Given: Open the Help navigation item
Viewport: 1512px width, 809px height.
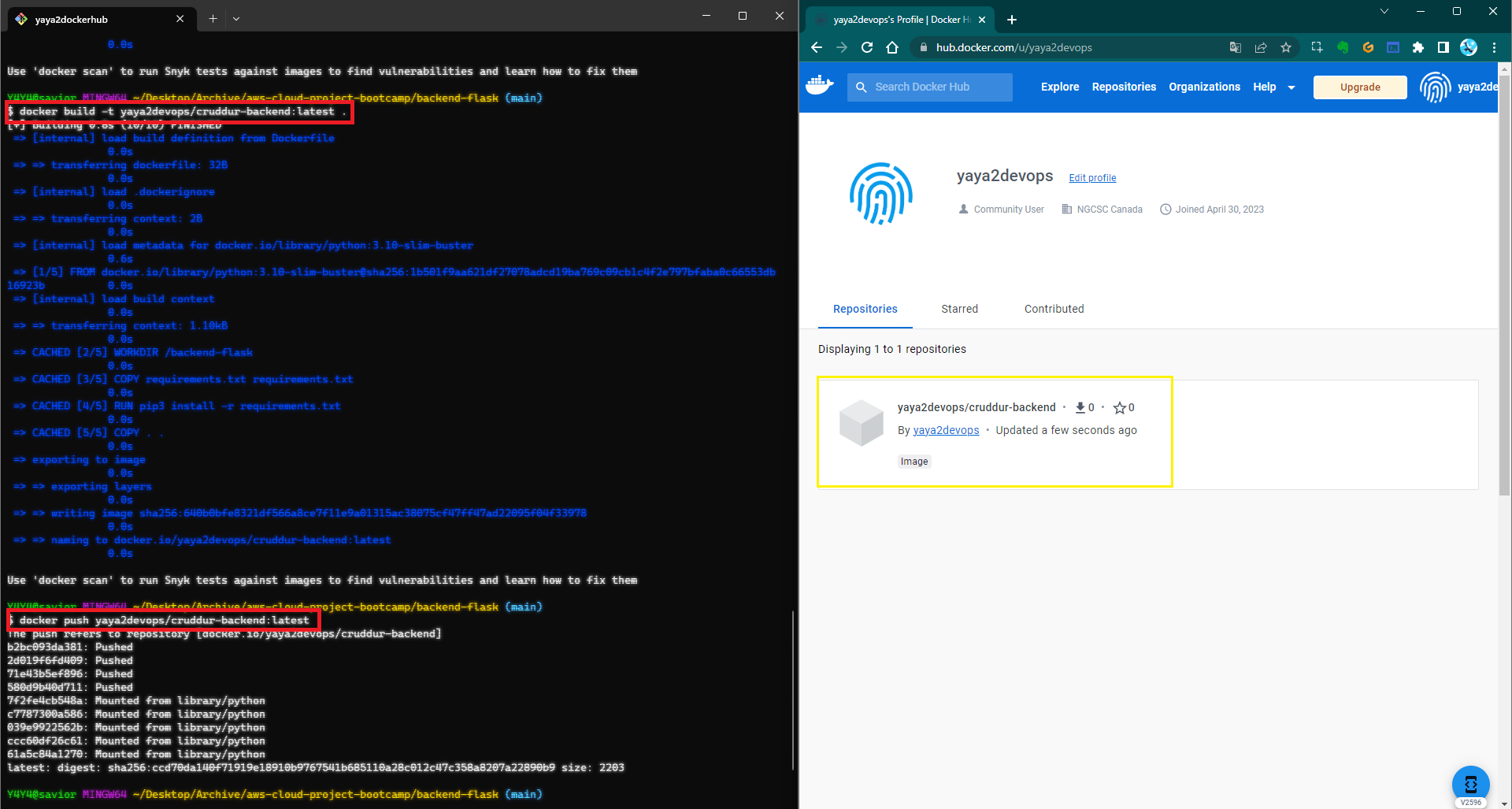Looking at the screenshot, I should [1264, 87].
